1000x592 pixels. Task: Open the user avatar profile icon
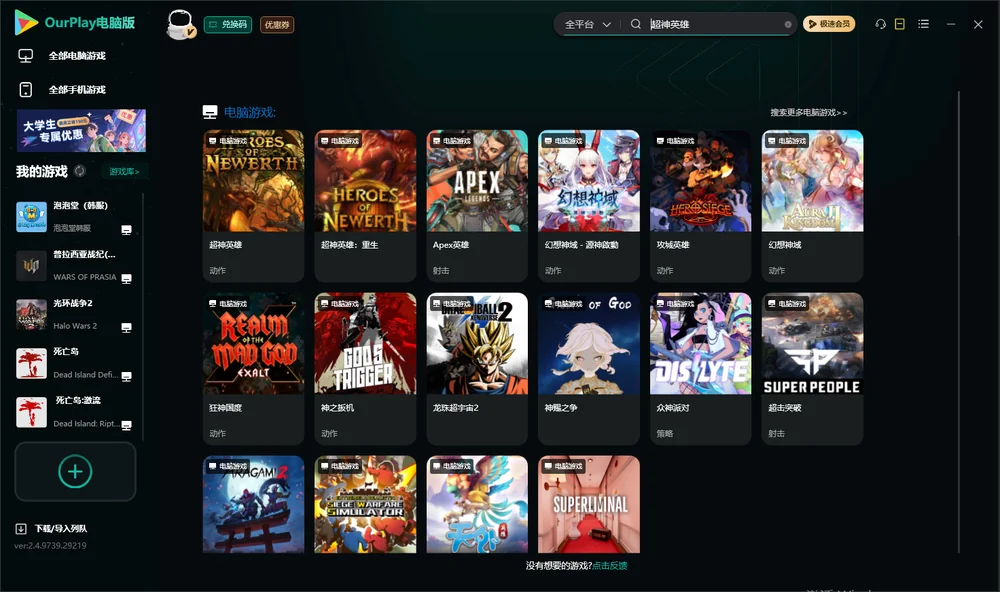click(x=180, y=24)
